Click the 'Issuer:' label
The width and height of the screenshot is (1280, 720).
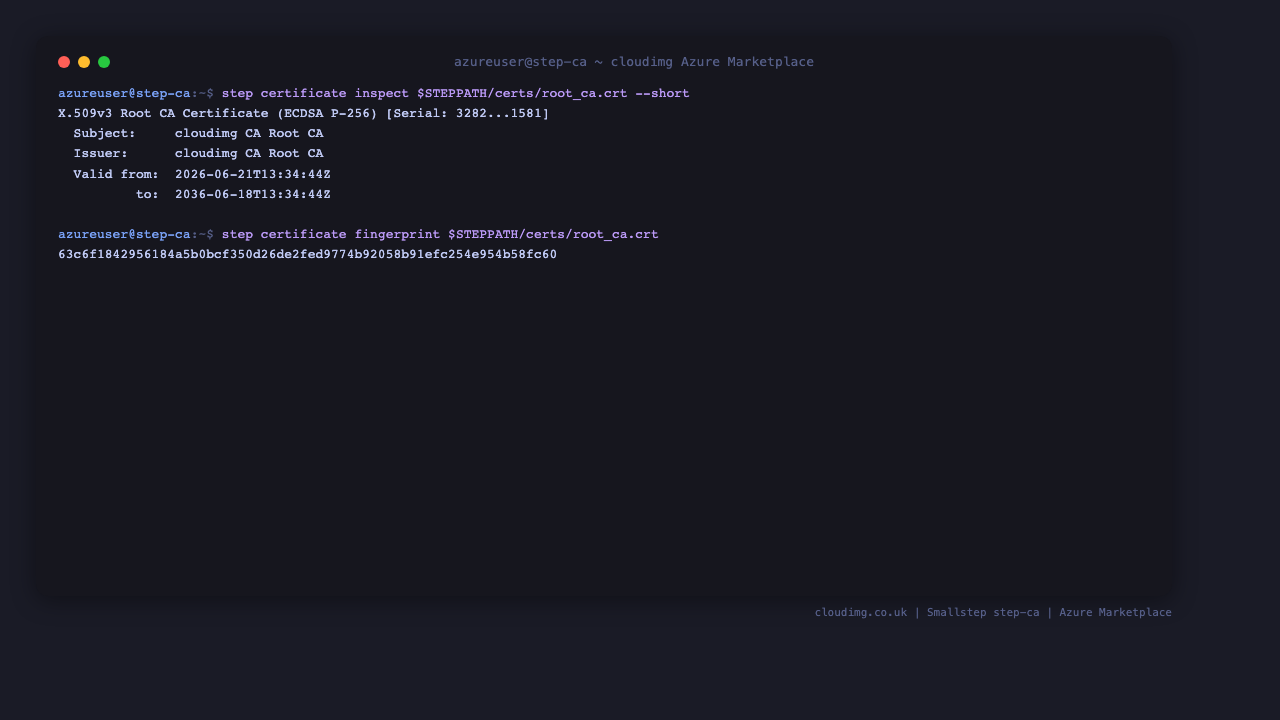click(100, 154)
